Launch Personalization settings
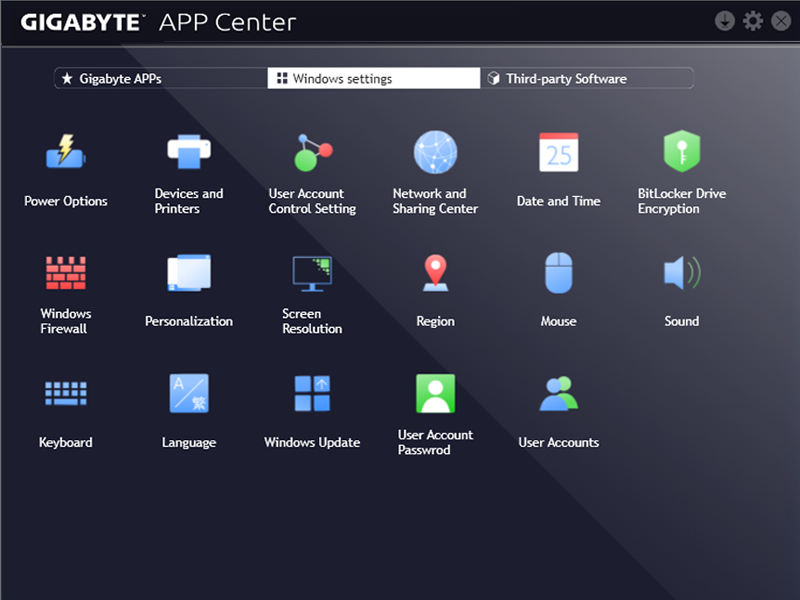Viewport: 800px width, 600px height. (x=189, y=273)
